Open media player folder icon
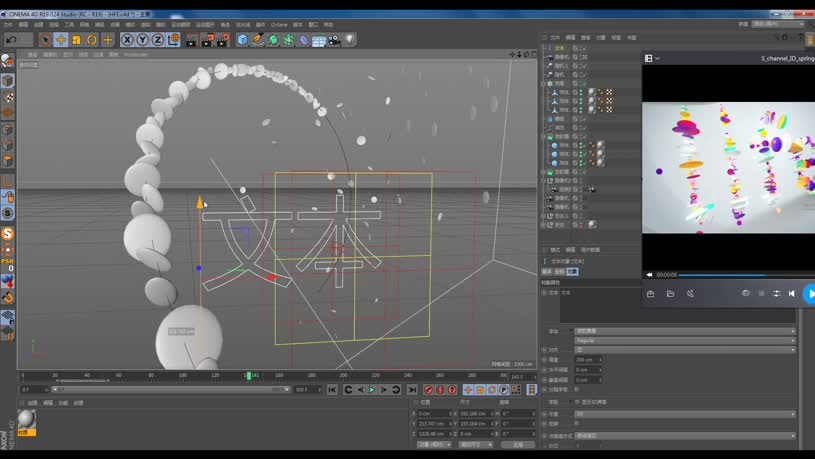Image resolution: width=815 pixels, height=459 pixels. point(671,294)
